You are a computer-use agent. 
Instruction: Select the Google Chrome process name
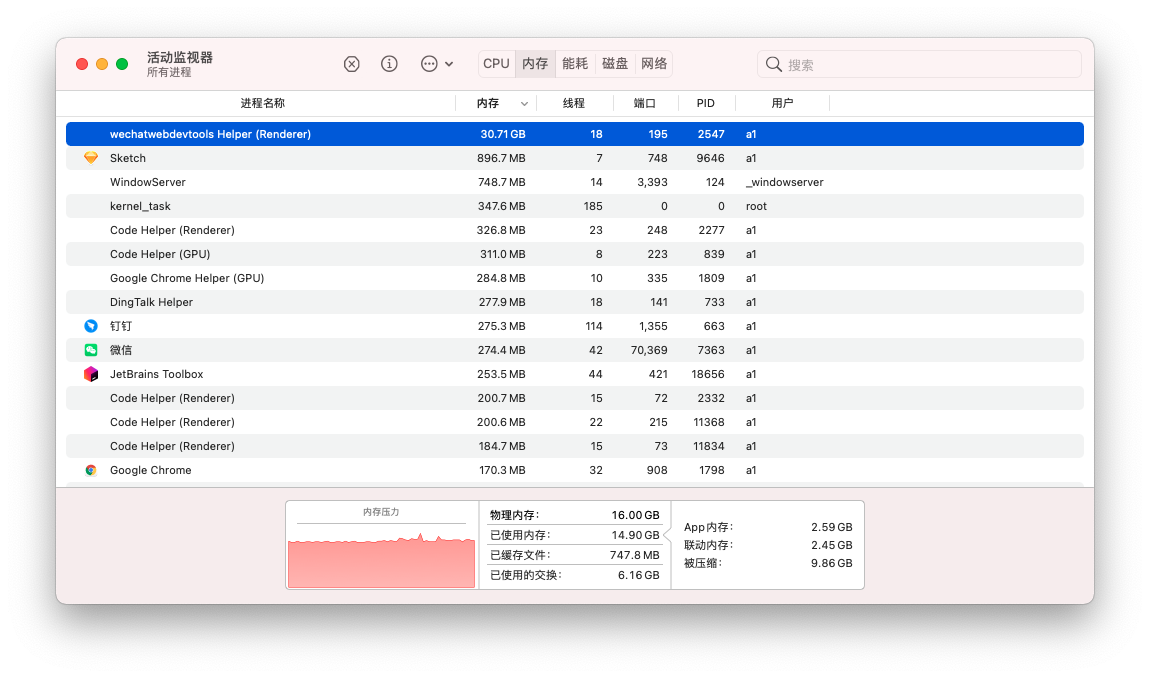click(150, 470)
